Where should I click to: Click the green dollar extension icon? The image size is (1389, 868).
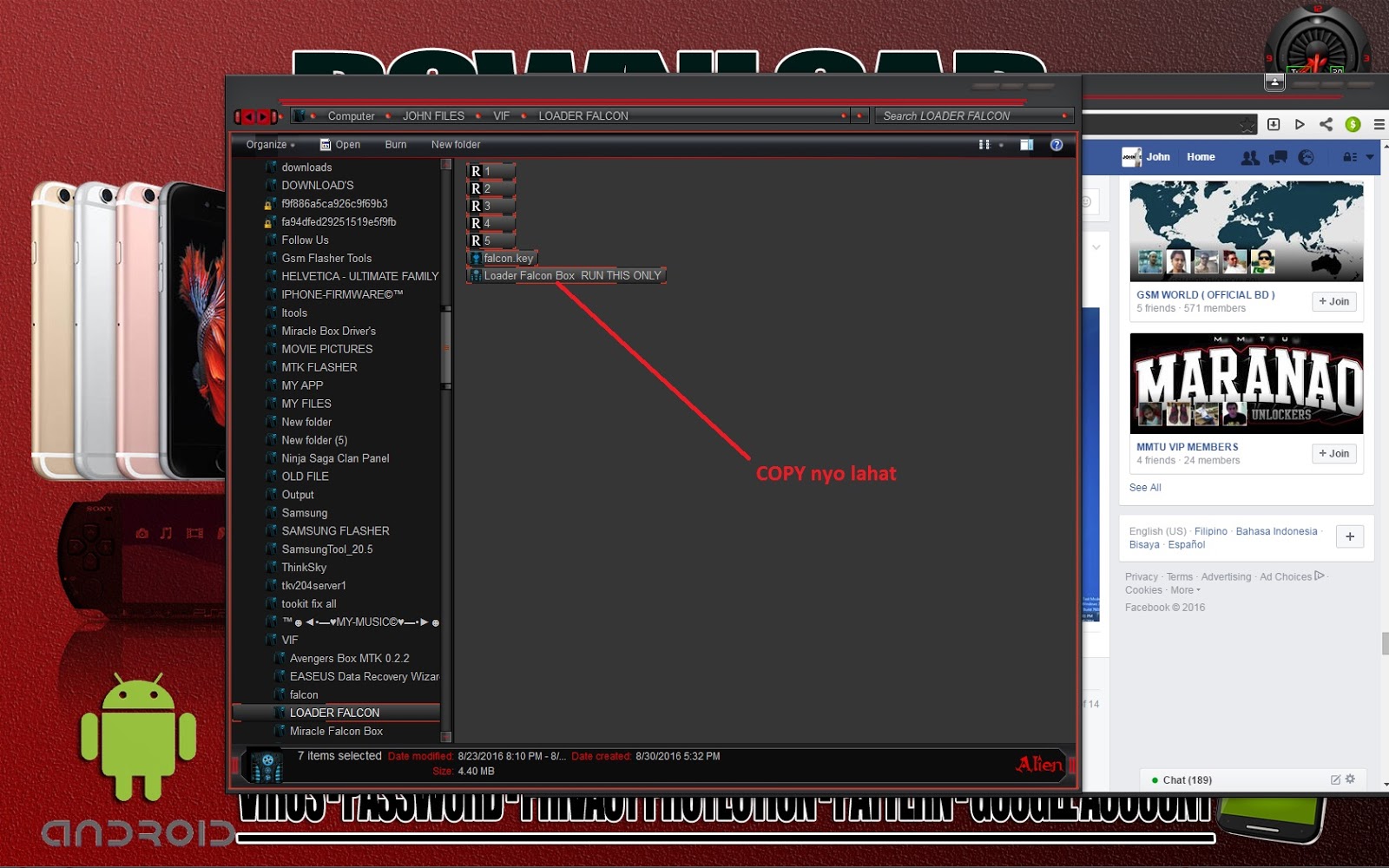[x=1353, y=124]
